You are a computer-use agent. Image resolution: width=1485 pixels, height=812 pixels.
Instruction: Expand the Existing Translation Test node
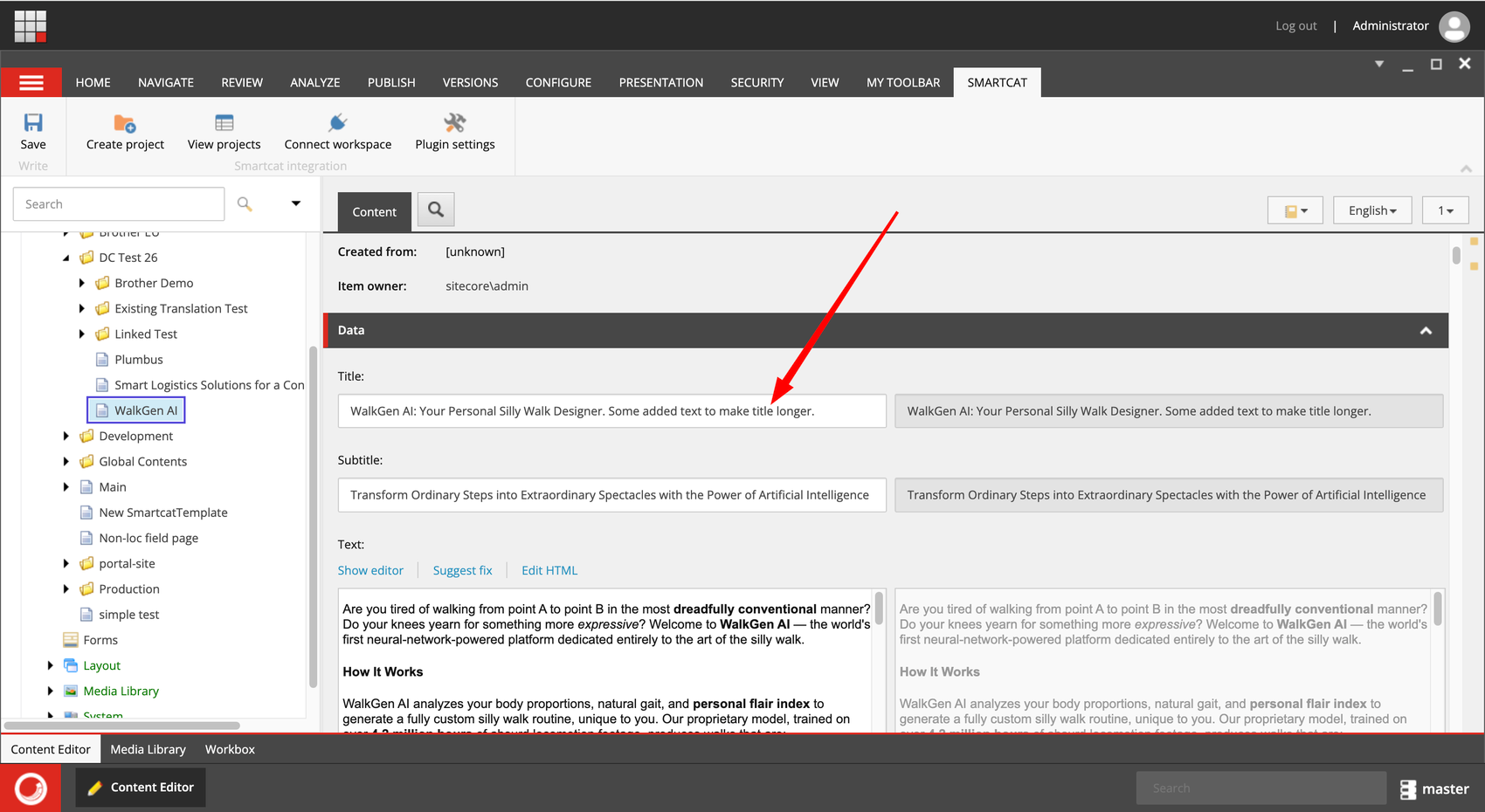tap(82, 308)
